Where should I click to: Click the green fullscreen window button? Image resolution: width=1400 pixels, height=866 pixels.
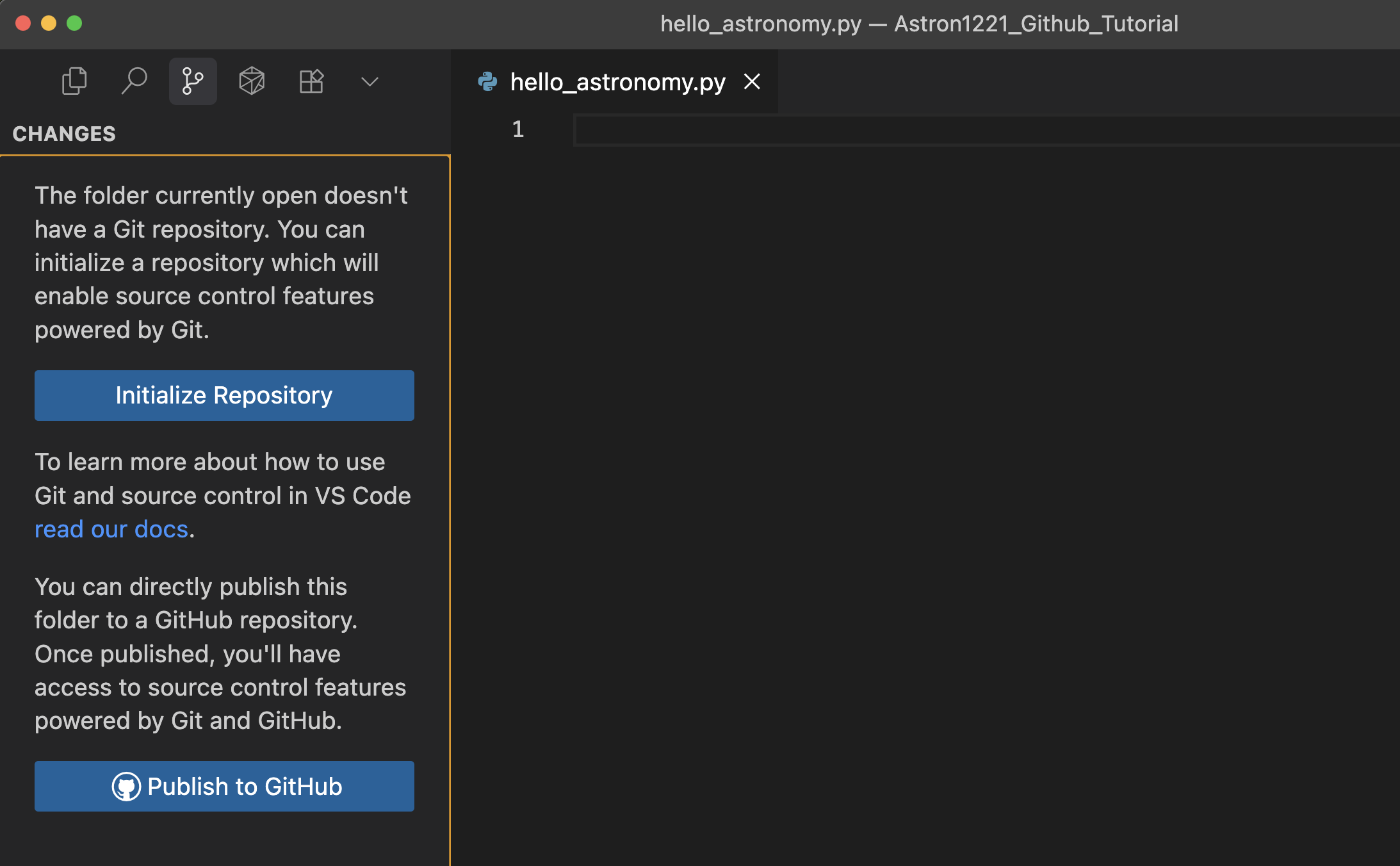click(74, 23)
